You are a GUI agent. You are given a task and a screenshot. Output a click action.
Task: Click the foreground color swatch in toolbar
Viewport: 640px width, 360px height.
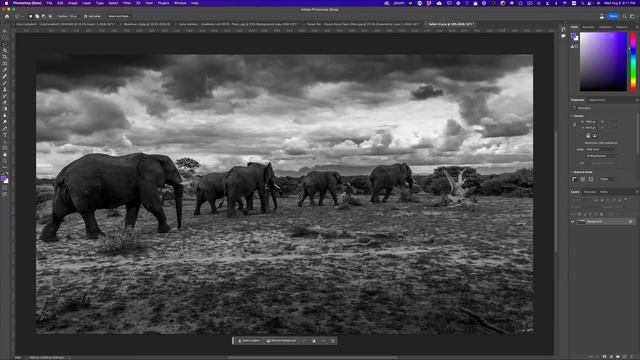[4, 178]
